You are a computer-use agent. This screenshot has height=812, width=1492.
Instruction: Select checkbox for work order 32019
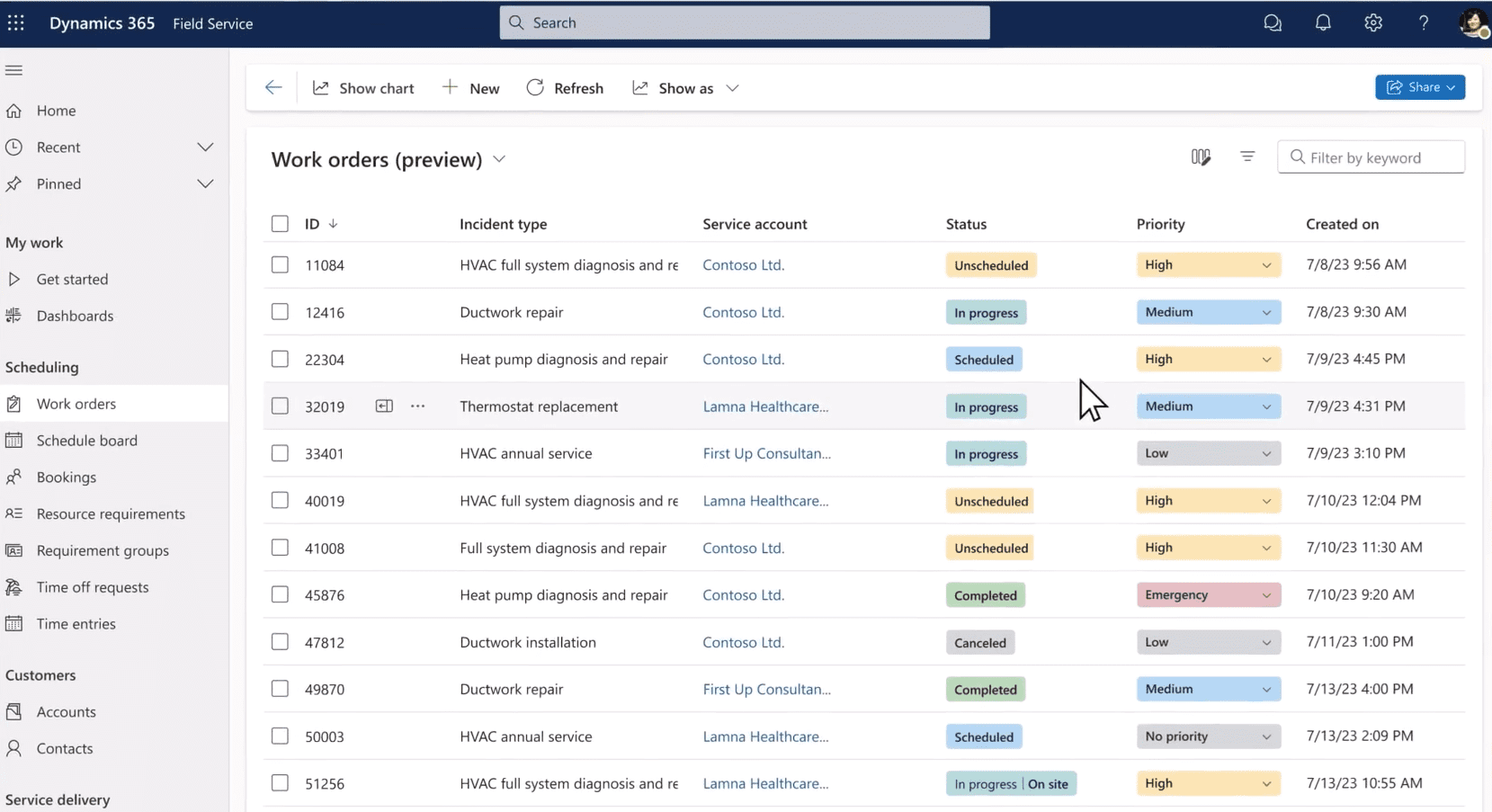pos(281,406)
